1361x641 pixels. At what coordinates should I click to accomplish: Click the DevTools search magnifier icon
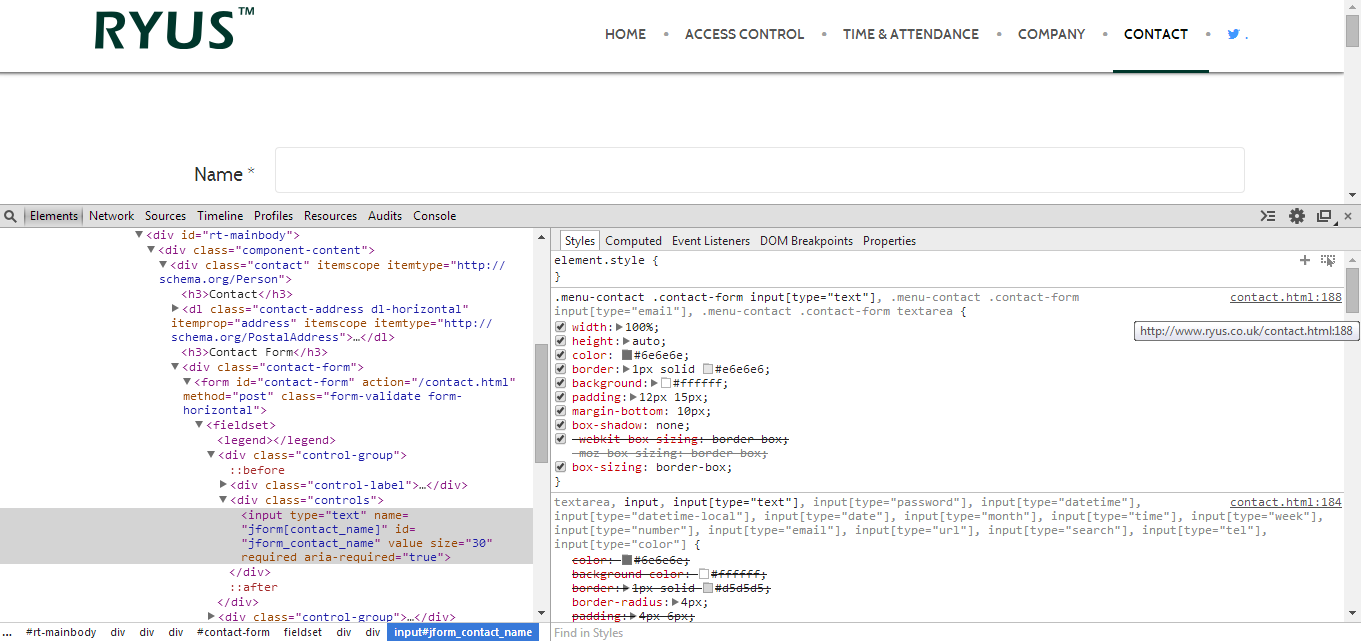point(9,216)
